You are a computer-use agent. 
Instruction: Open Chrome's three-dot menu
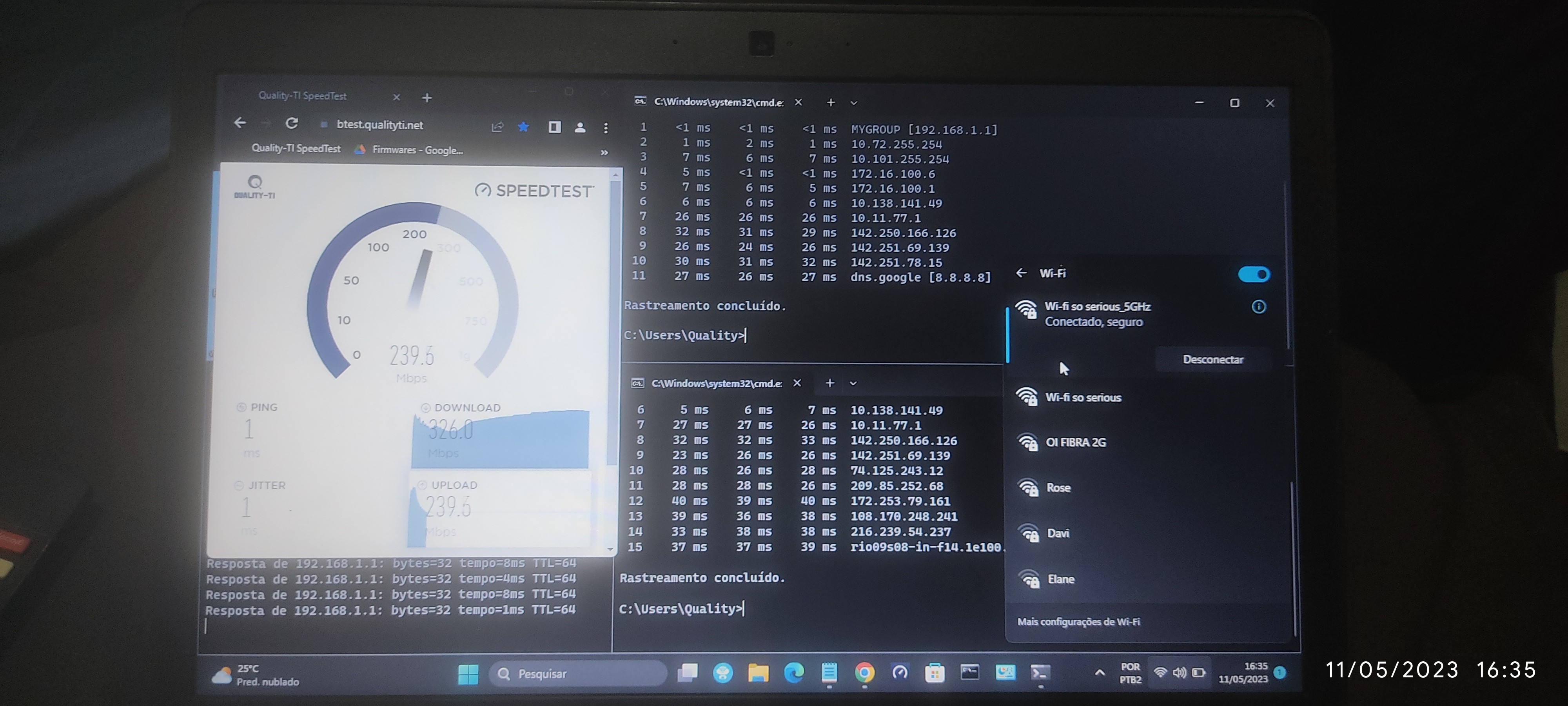pos(606,128)
